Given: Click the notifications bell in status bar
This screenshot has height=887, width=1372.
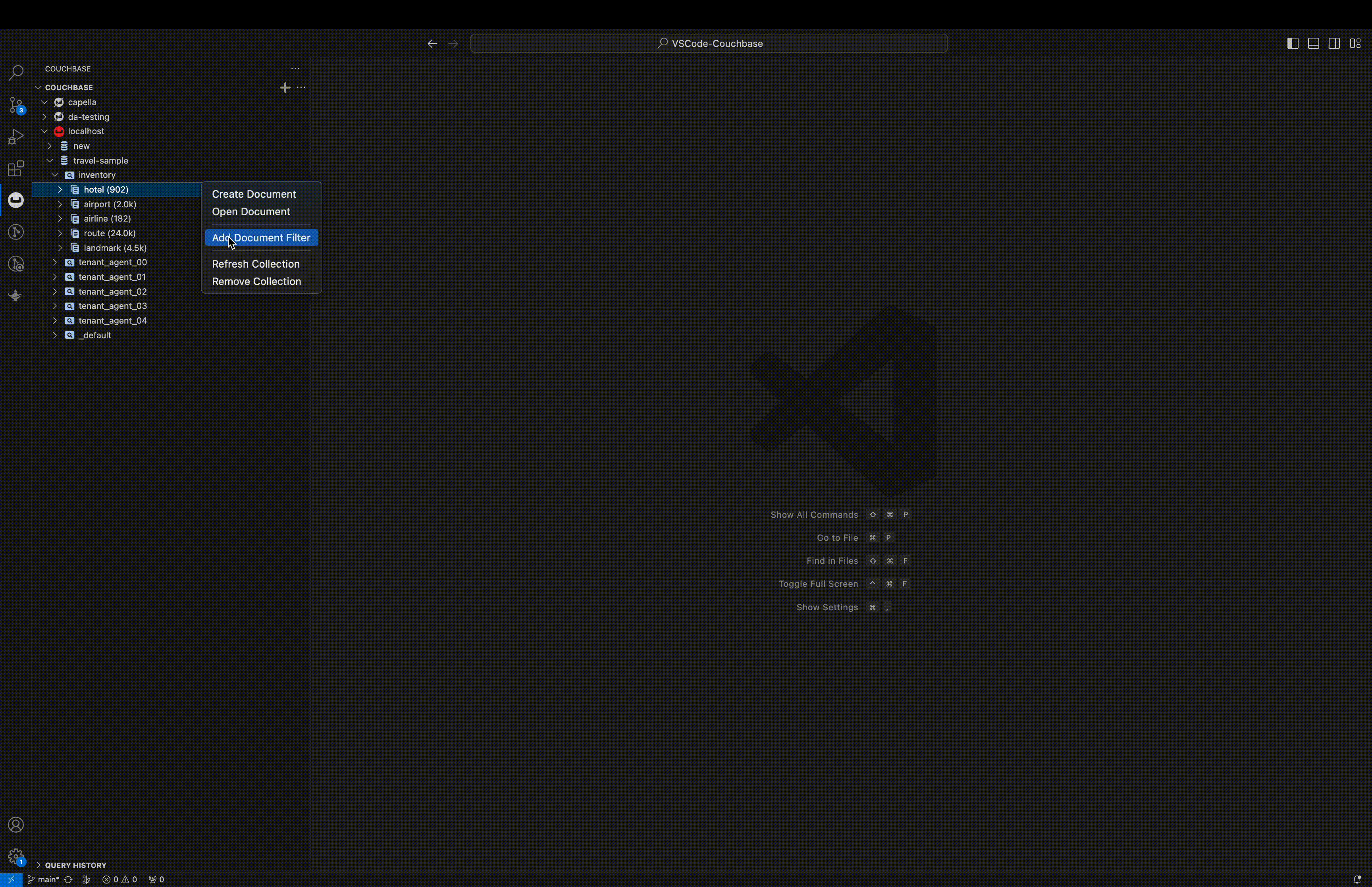Looking at the screenshot, I should (x=1357, y=879).
